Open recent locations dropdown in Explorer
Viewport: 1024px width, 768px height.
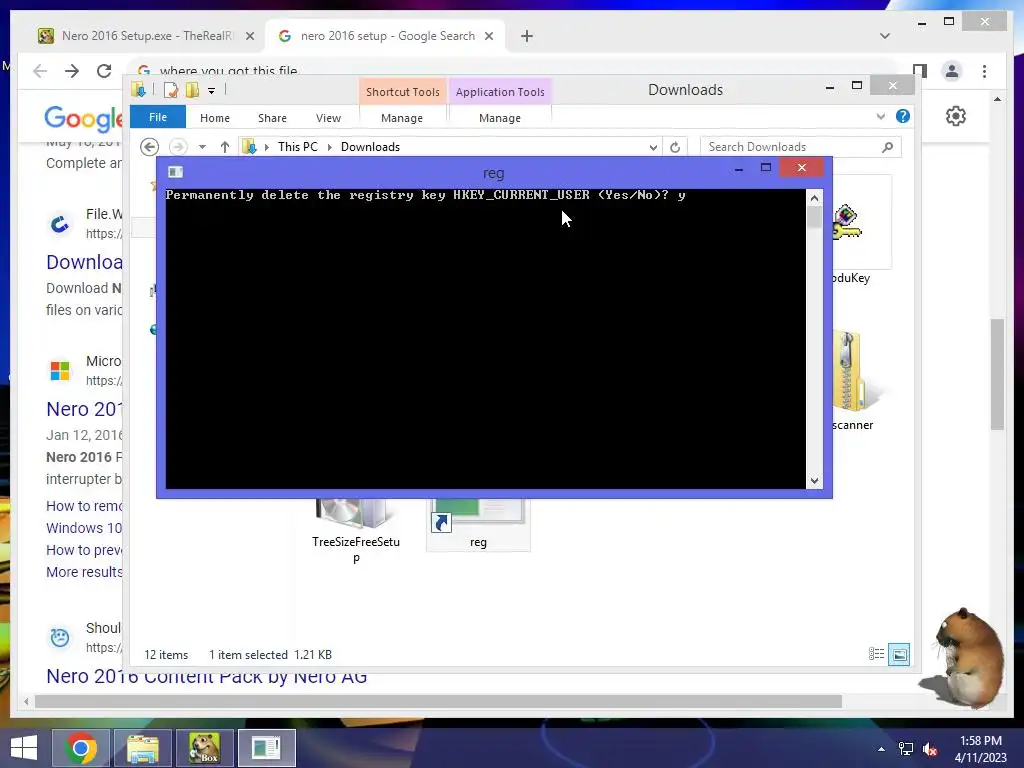202,147
